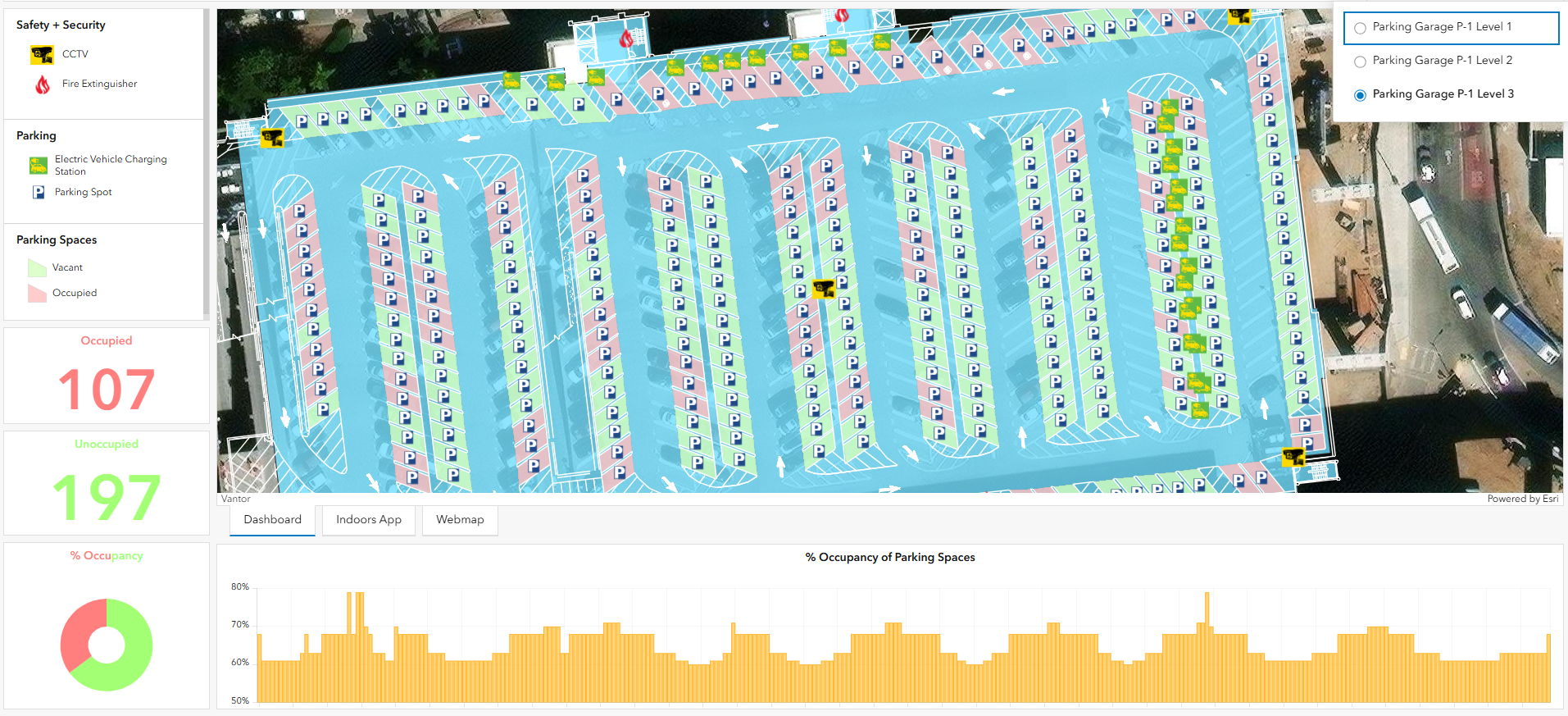Click the Safety + Security legend heading
The width and height of the screenshot is (1568, 716).
pos(61,25)
